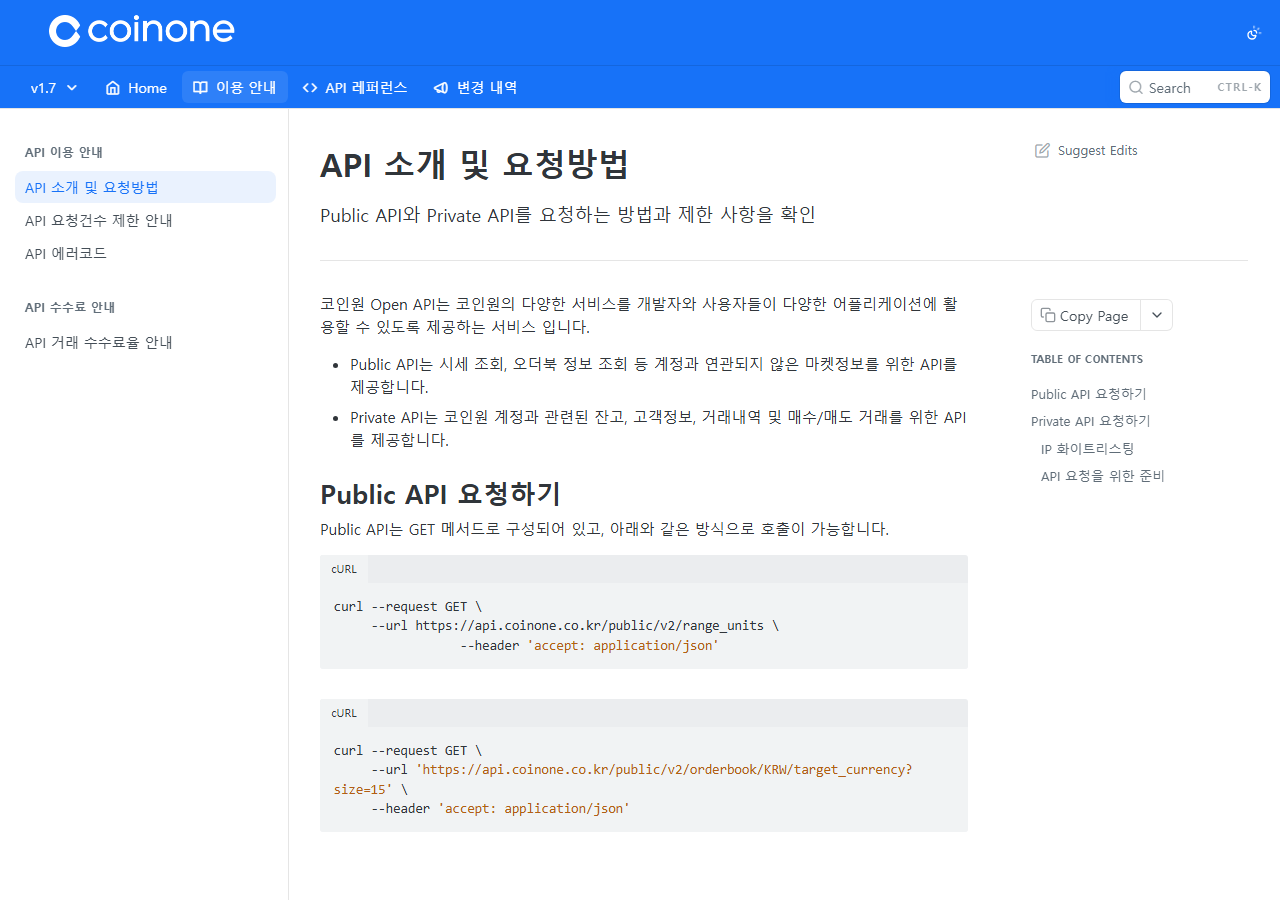Toggle the dark mode theme icon
Viewport: 1280px width, 900px height.
pos(1253,33)
